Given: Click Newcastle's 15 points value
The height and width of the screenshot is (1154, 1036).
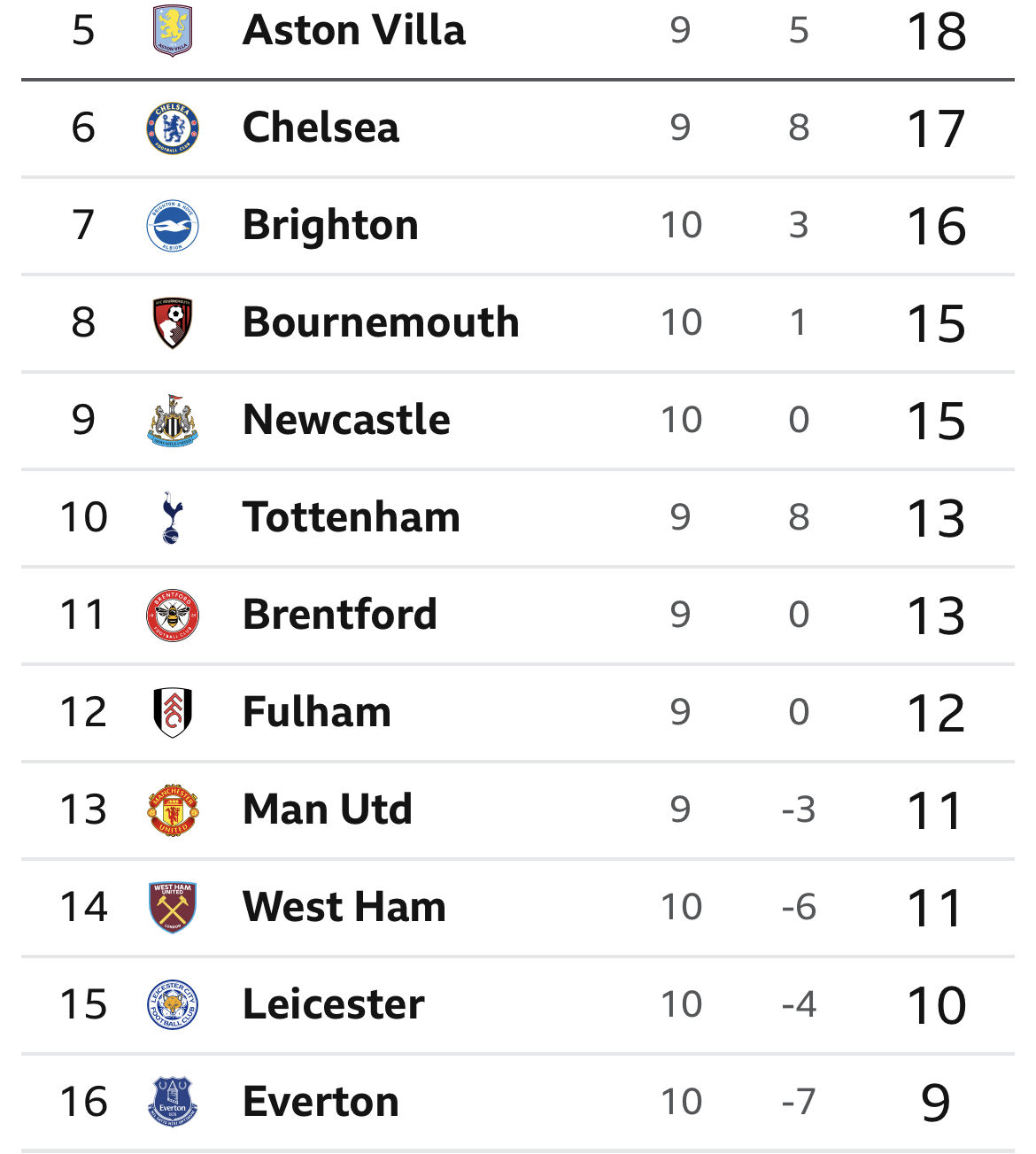Looking at the screenshot, I should point(936,421).
